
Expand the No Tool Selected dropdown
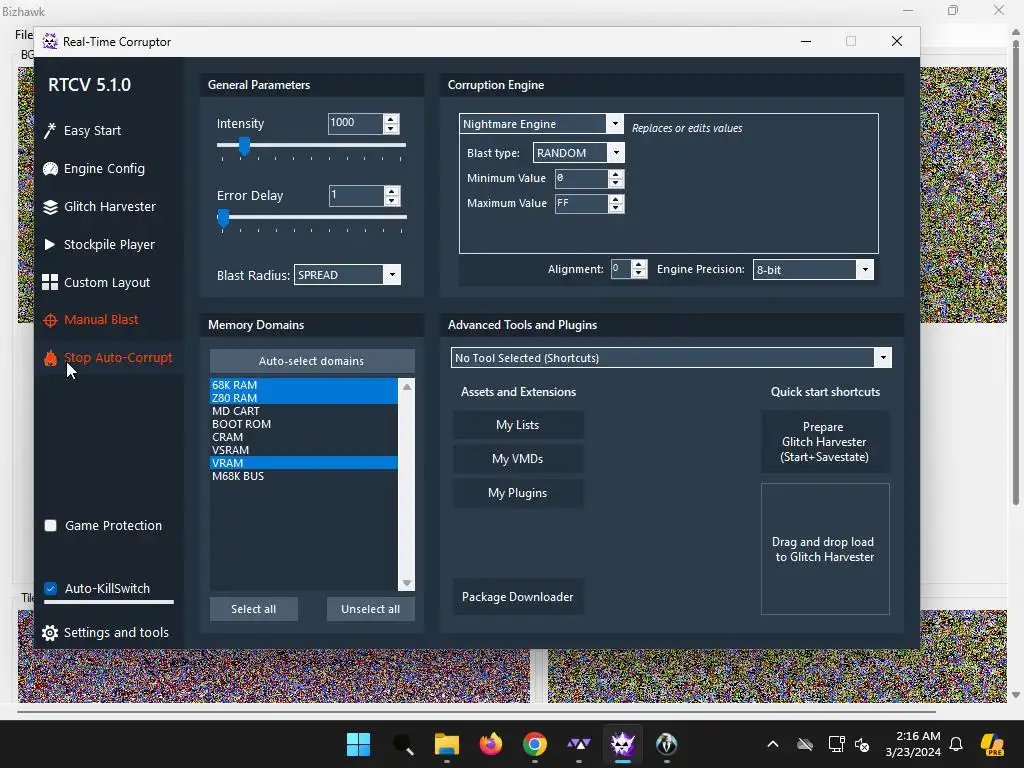coord(883,358)
